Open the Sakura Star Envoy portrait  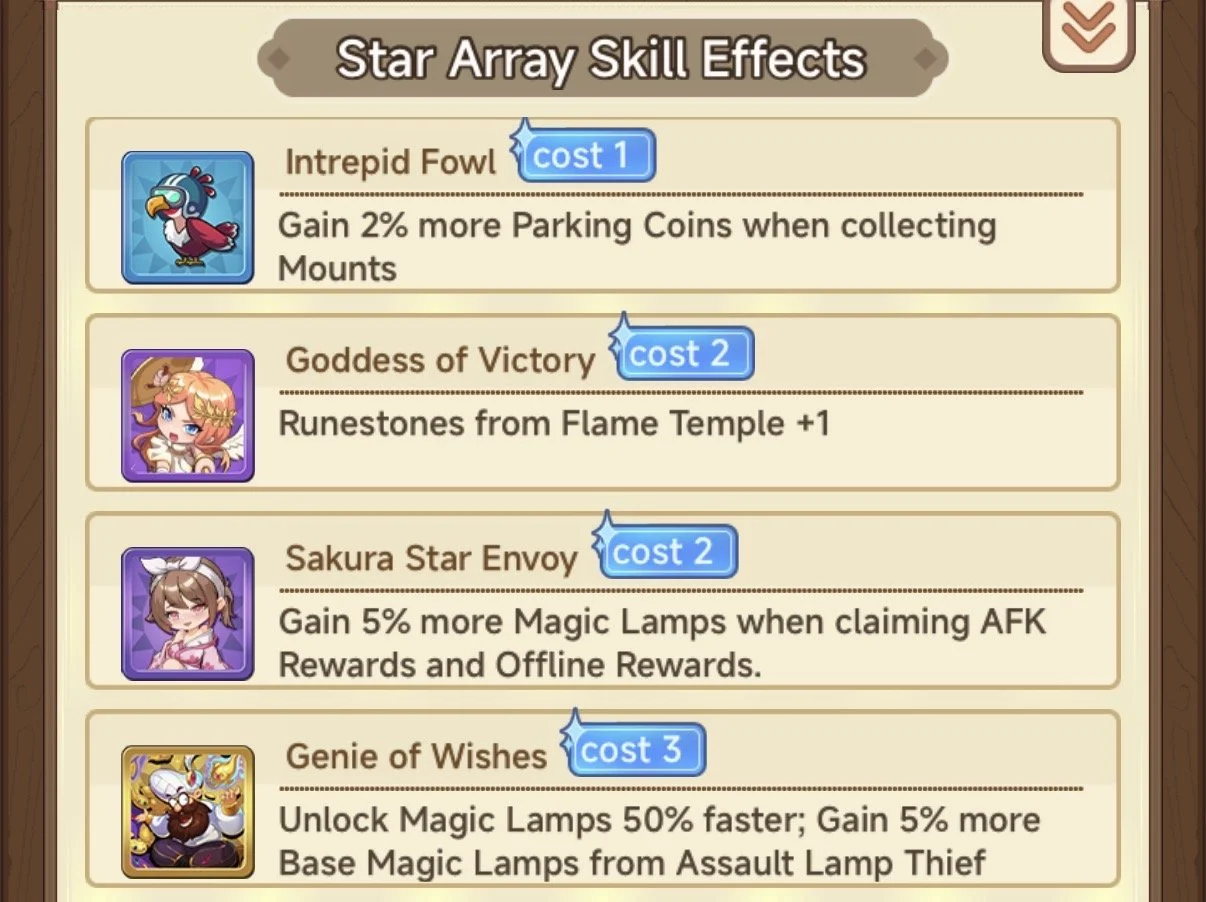tap(188, 613)
